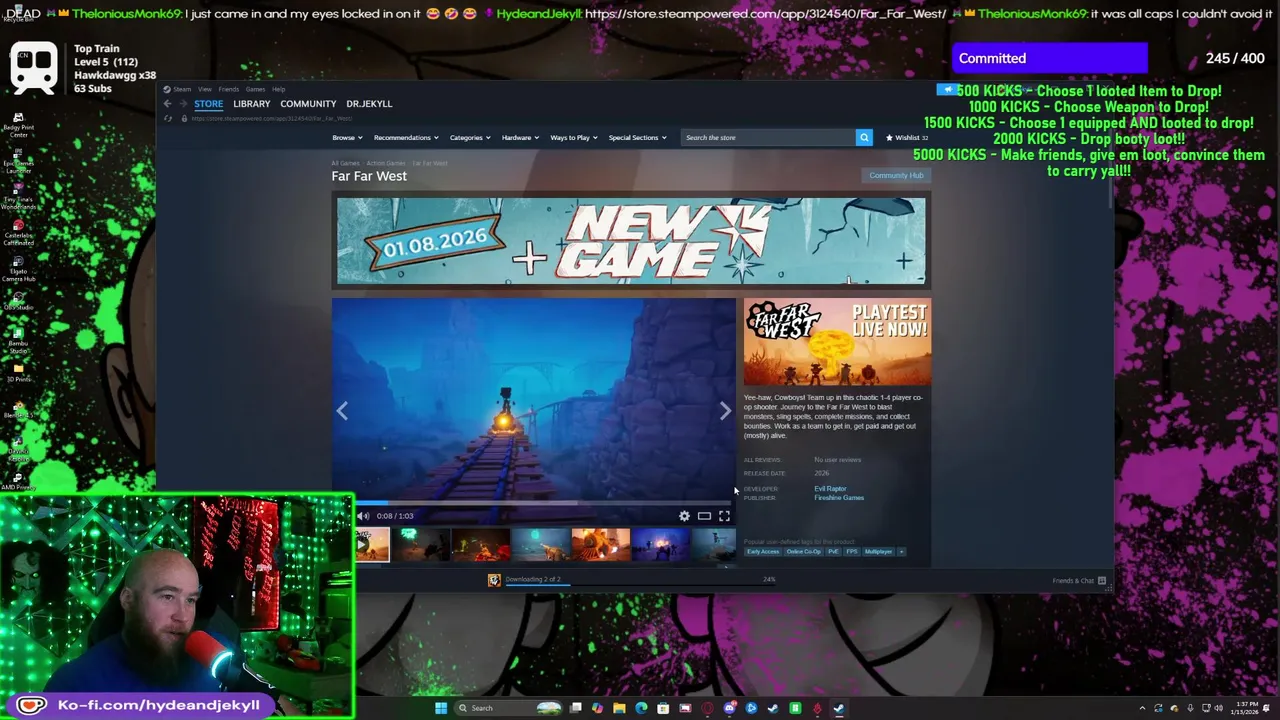Go to previous media with left arrow
Screen dimensions: 1280x720
click(x=342, y=411)
